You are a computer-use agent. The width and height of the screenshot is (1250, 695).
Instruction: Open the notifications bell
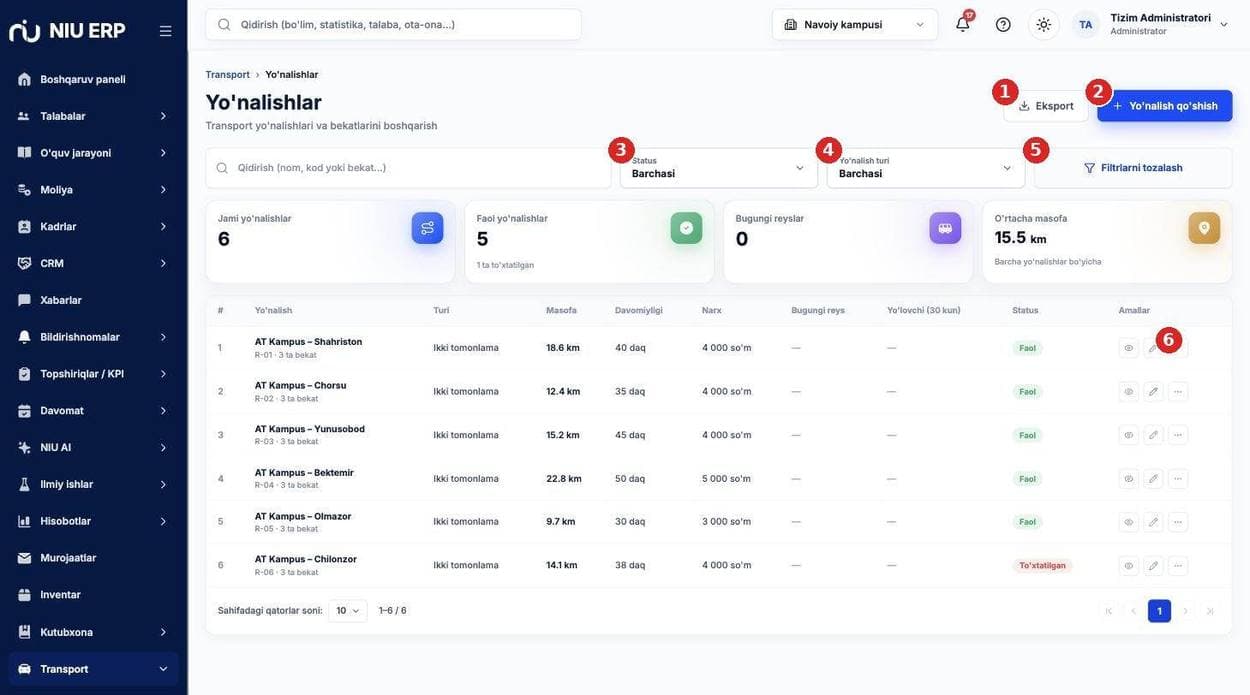[x=963, y=24]
